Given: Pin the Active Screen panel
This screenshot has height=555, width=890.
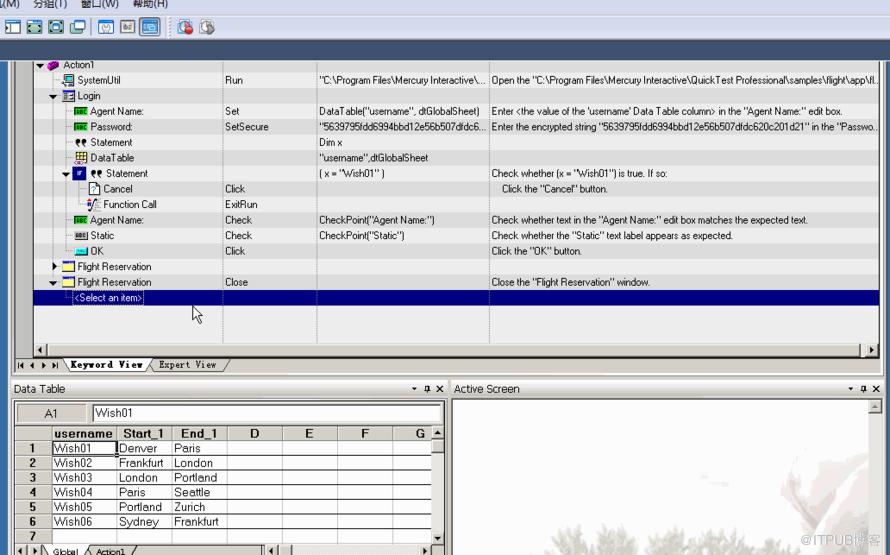Looking at the screenshot, I should click(864, 389).
